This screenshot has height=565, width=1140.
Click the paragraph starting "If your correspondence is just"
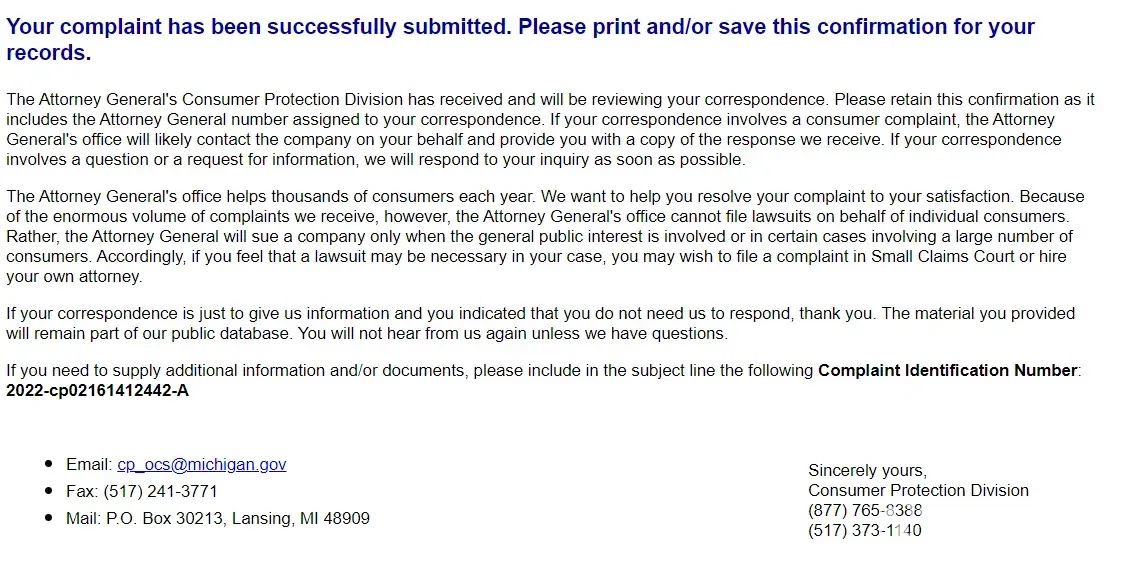(540, 324)
